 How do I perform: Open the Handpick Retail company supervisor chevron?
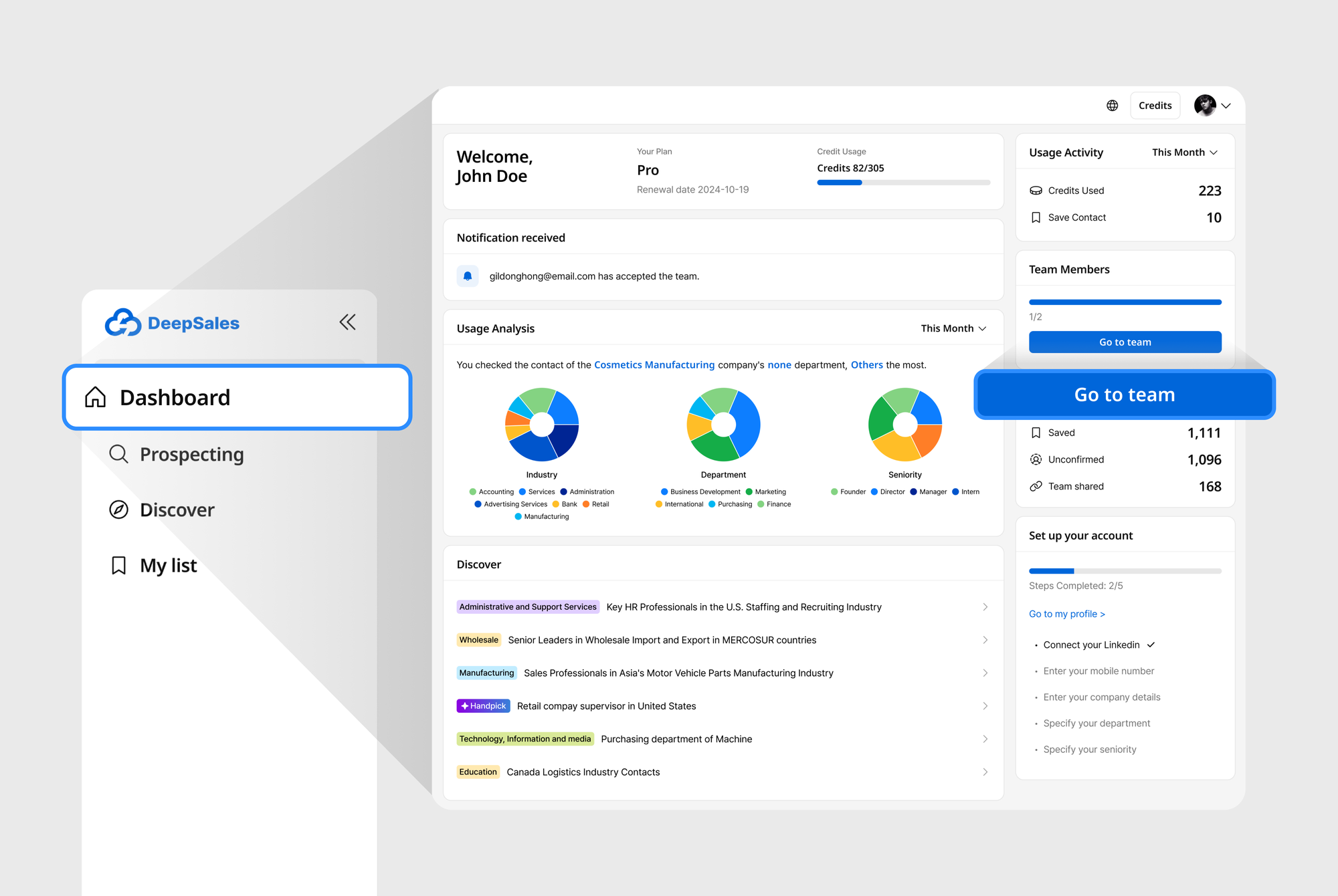[x=985, y=706]
